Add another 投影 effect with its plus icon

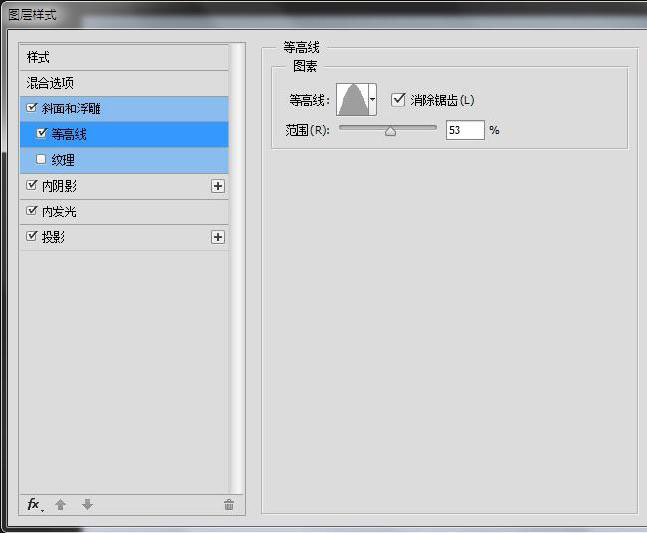pyautogui.click(x=218, y=237)
